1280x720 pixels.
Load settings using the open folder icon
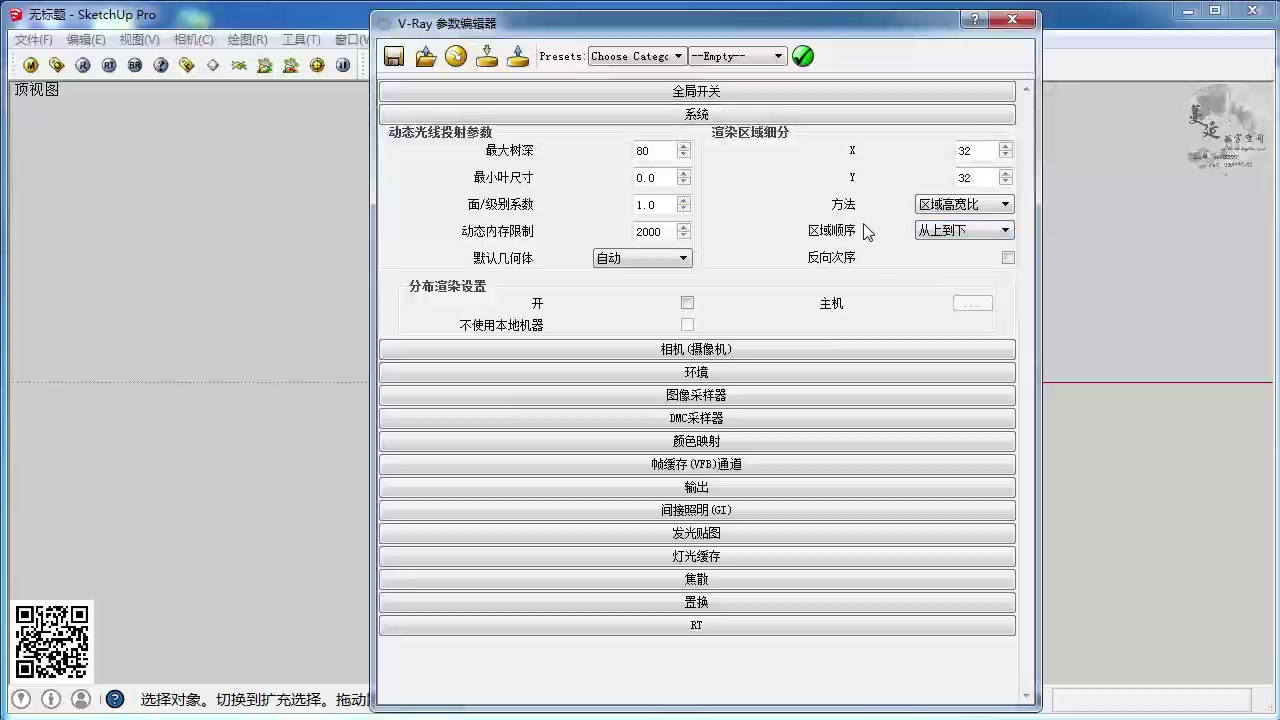(x=425, y=56)
